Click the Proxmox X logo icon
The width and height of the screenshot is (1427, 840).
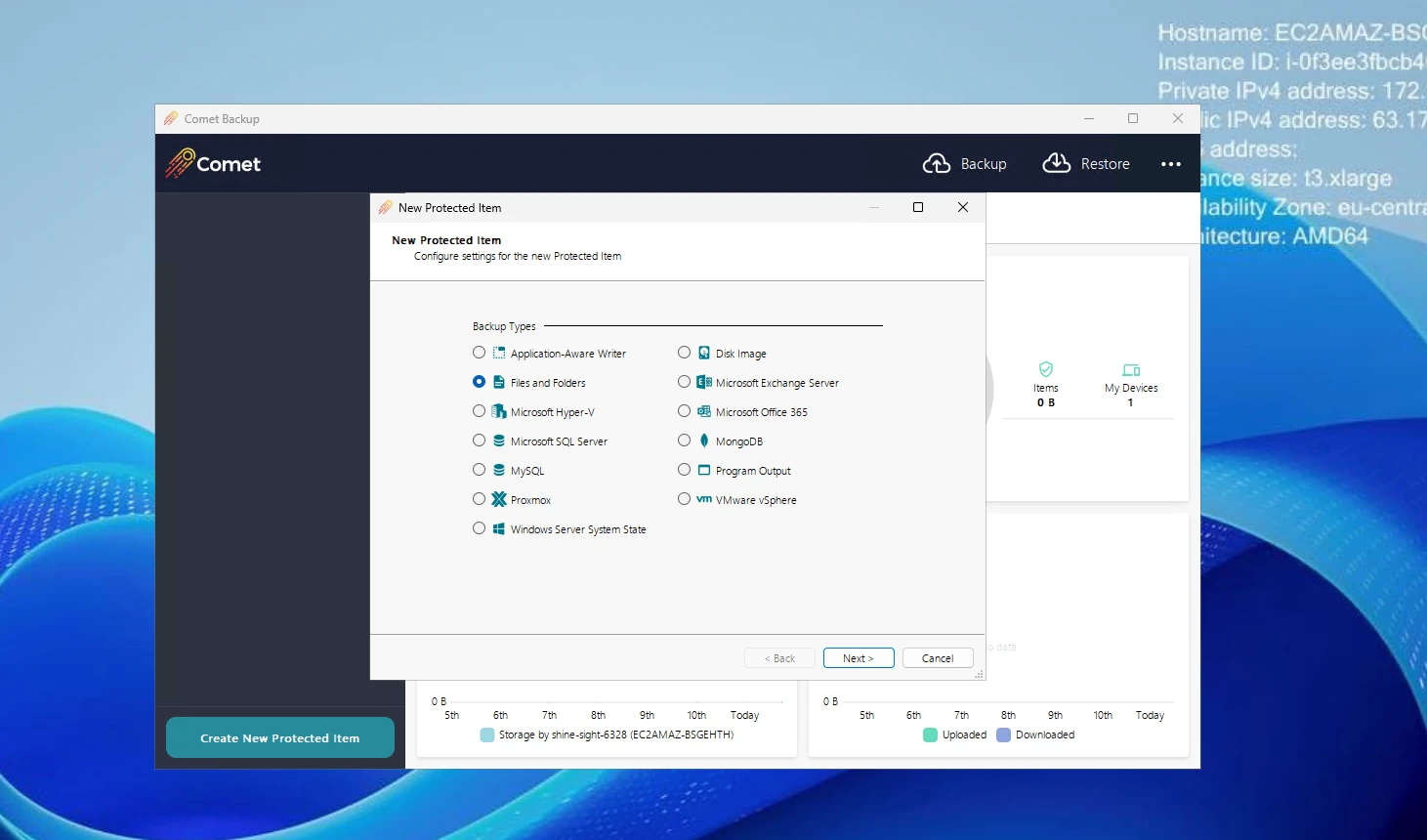[x=499, y=499]
